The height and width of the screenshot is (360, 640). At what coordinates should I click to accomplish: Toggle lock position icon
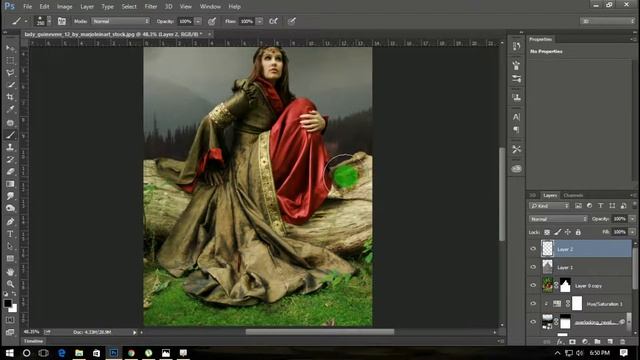click(568, 232)
